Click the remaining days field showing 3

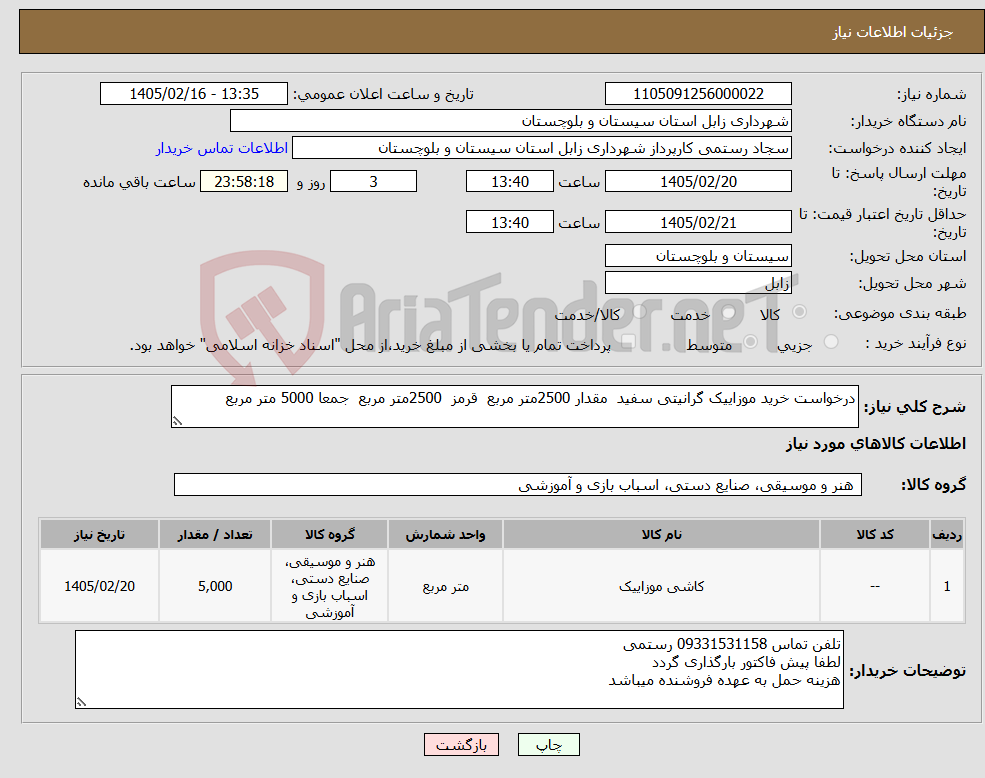[x=373, y=182]
